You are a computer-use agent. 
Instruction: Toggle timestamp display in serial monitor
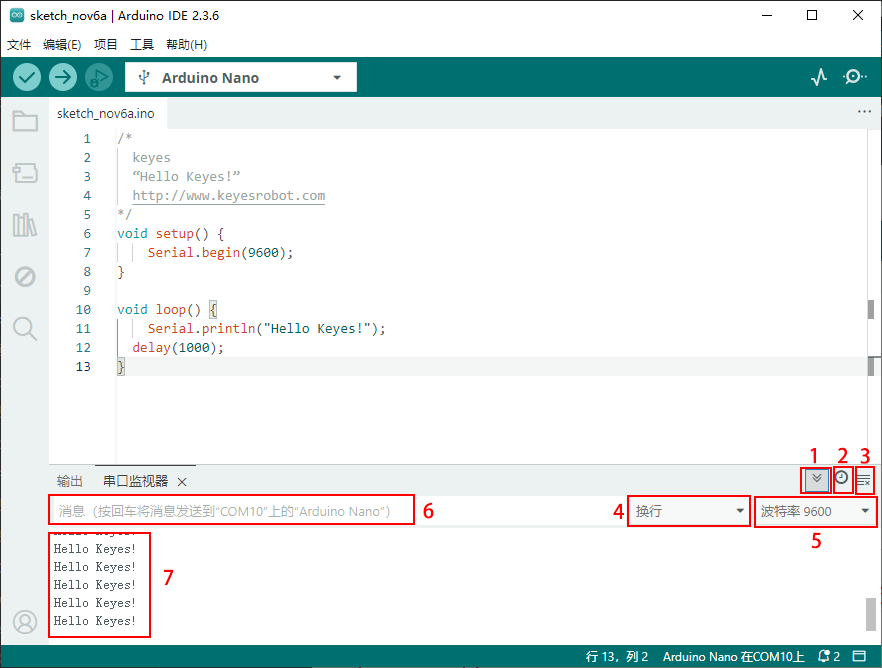(842, 477)
